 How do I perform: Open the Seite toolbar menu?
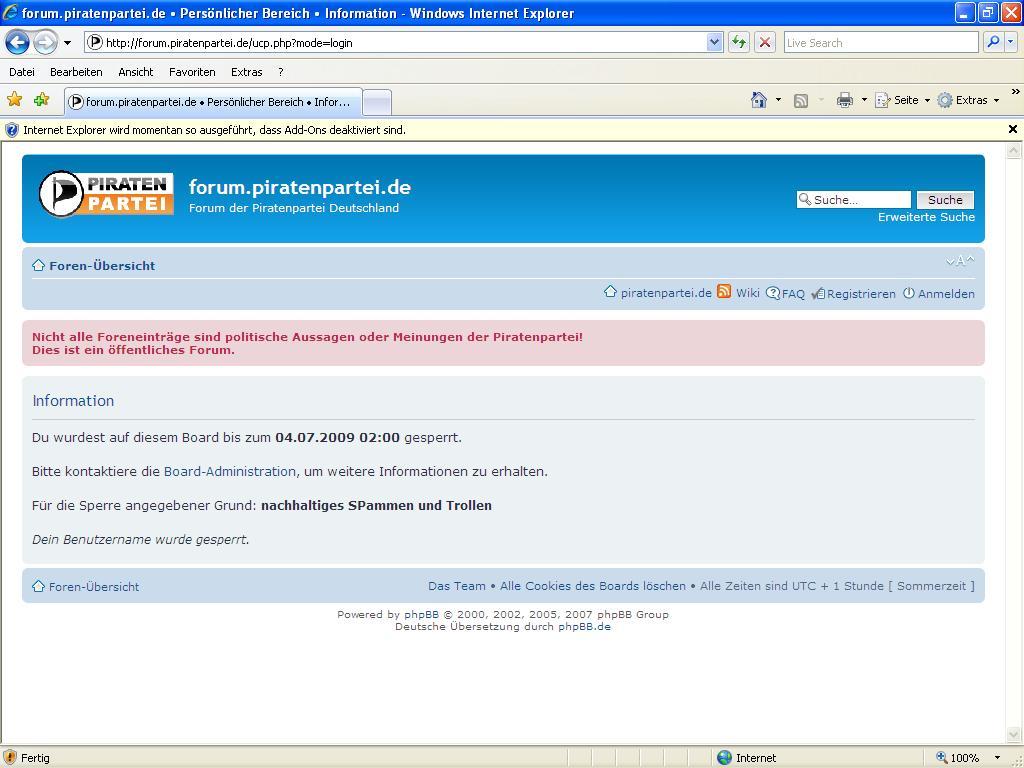click(x=903, y=100)
